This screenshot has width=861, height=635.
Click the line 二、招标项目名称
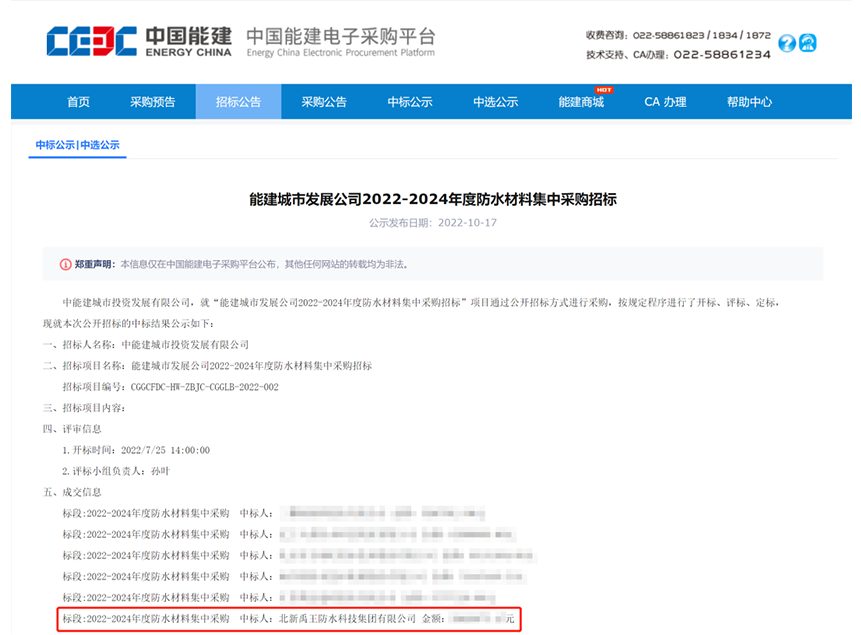pos(208,366)
